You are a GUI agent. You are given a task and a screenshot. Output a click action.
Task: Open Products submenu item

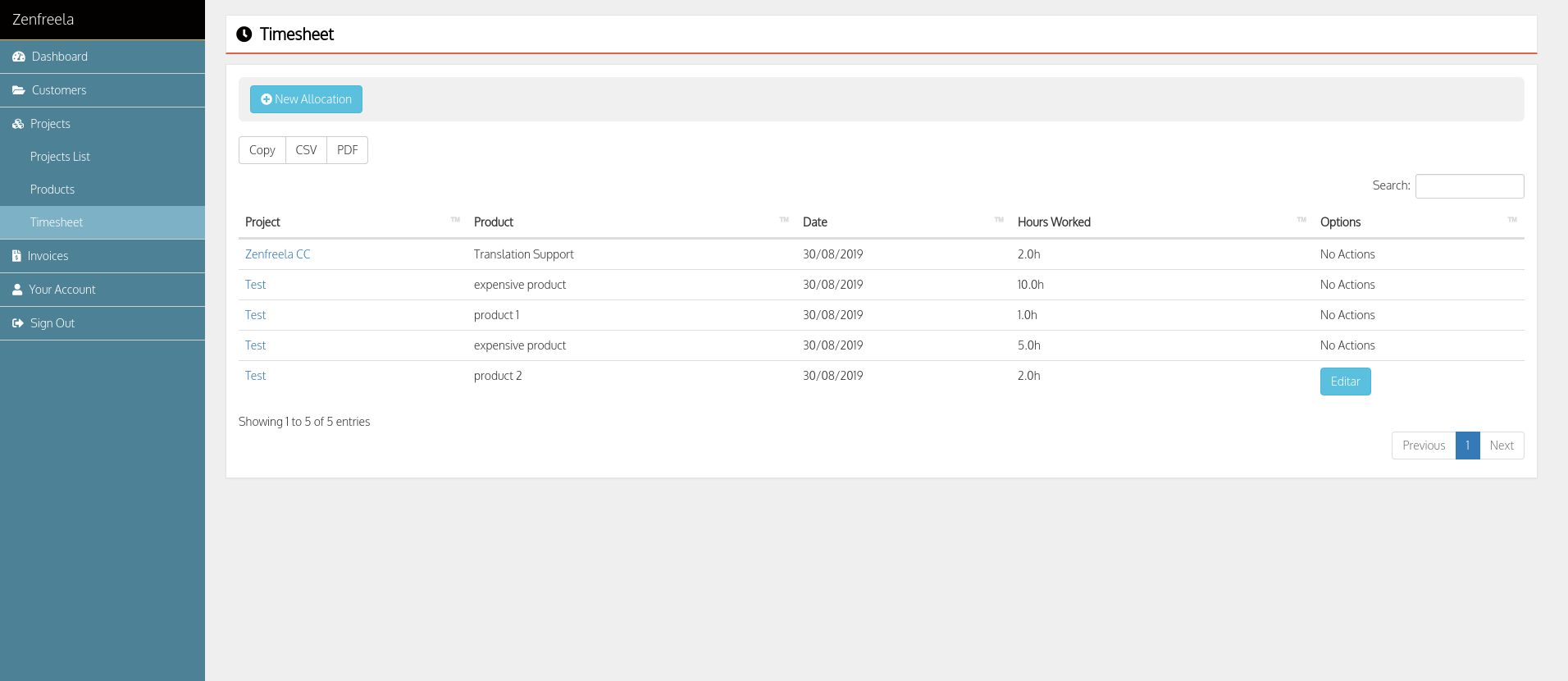click(52, 190)
